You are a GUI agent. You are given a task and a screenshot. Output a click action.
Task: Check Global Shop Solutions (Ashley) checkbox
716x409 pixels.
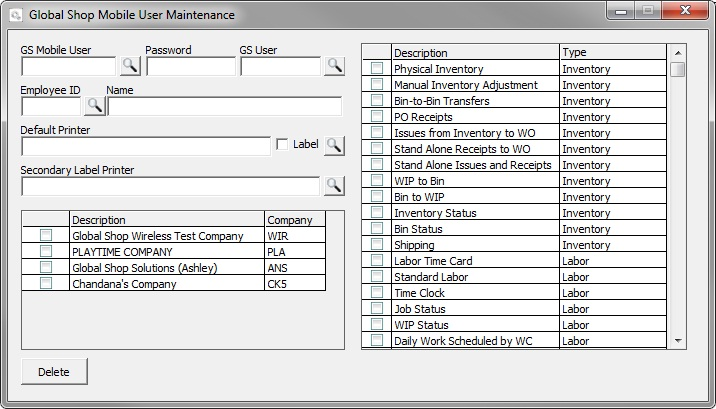(46, 267)
